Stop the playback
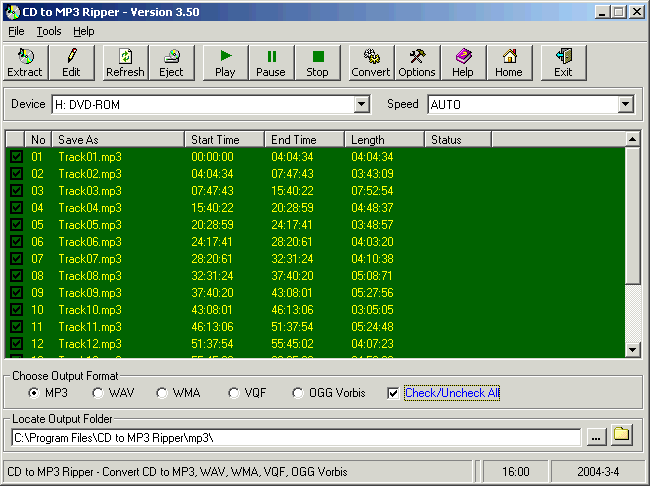This screenshot has height=486, width=650. point(317,63)
